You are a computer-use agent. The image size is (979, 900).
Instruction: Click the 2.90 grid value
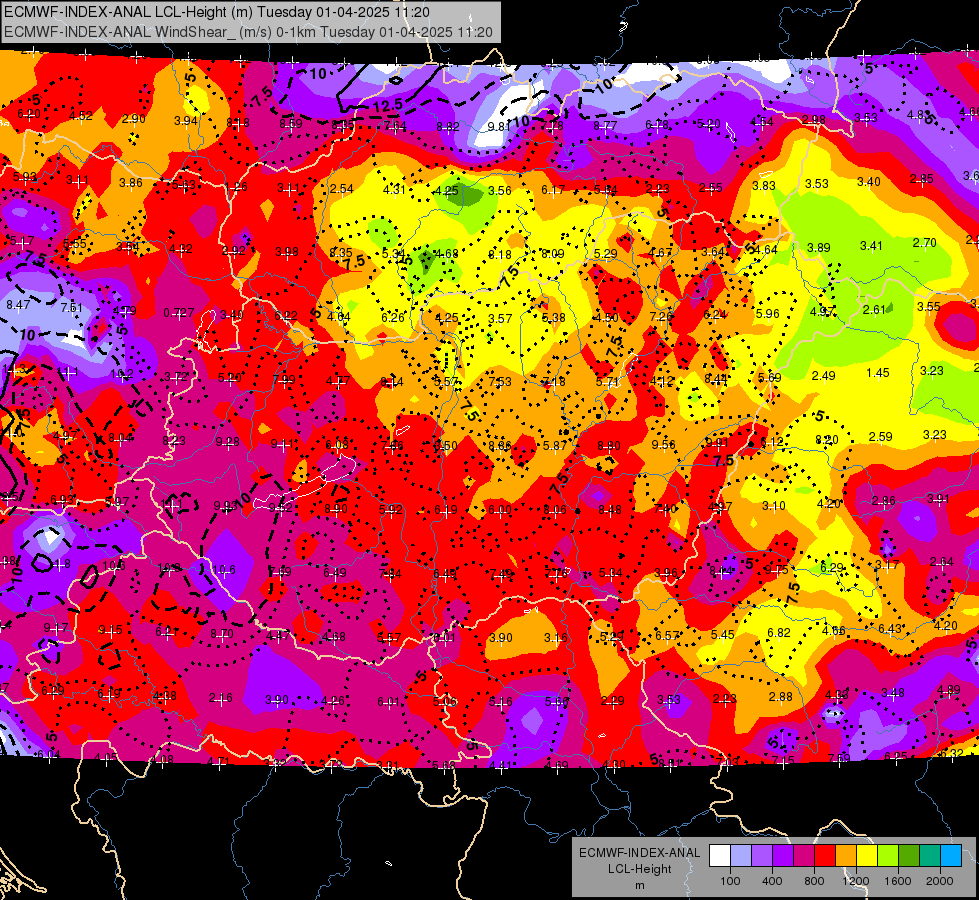(134, 119)
